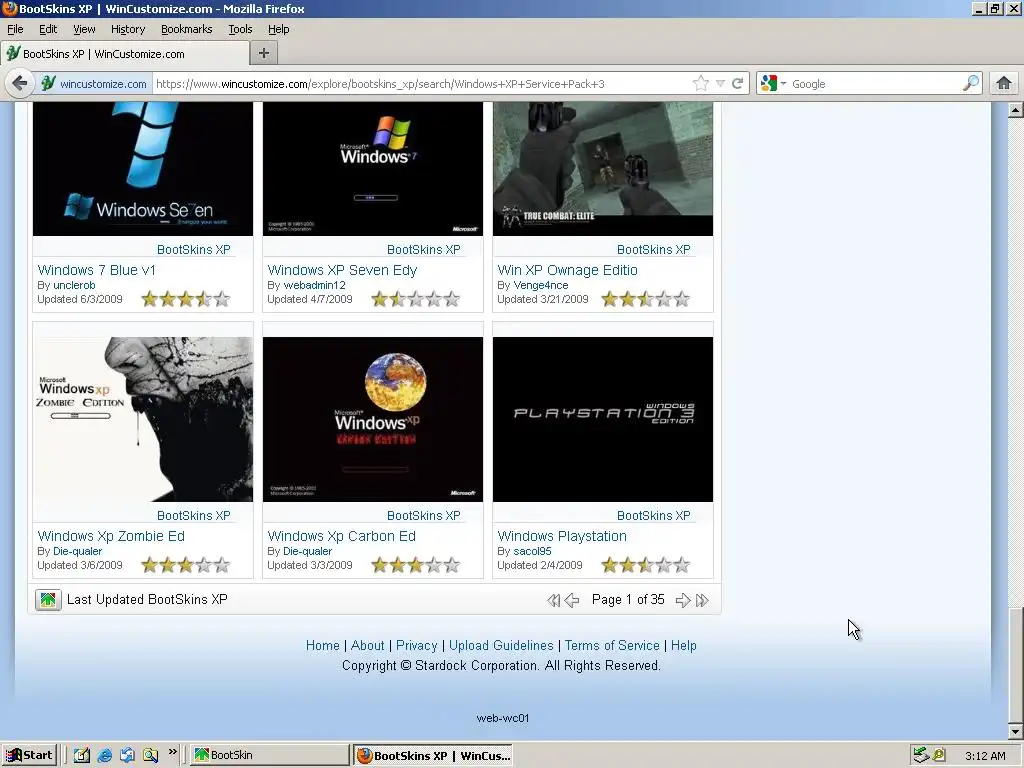
Task: Open the True Combat Elite preview thumbnail
Action: click(603, 168)
